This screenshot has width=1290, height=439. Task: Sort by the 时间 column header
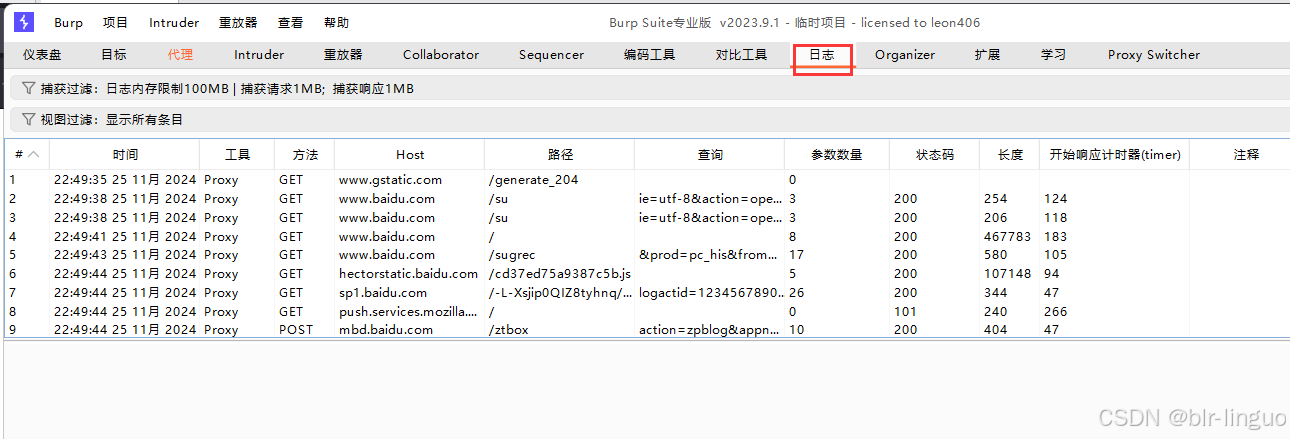point(125,155)
